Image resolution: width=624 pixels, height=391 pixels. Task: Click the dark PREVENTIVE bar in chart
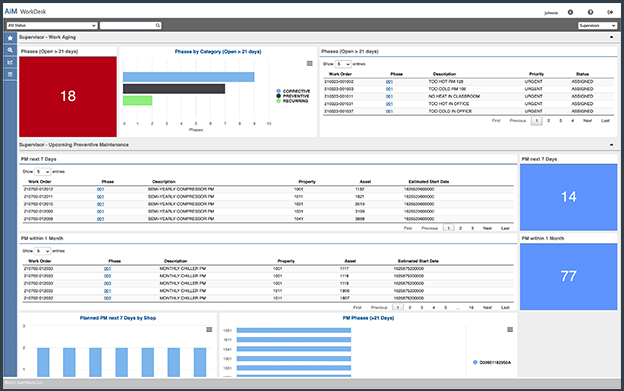click(x=174, y=89)
